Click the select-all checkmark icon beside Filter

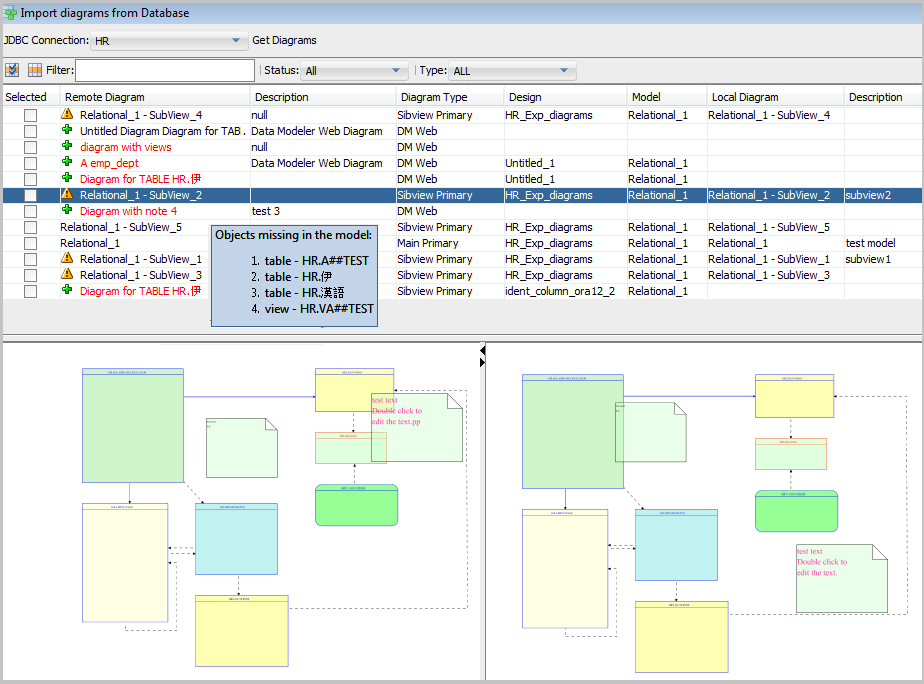[12, 70]
